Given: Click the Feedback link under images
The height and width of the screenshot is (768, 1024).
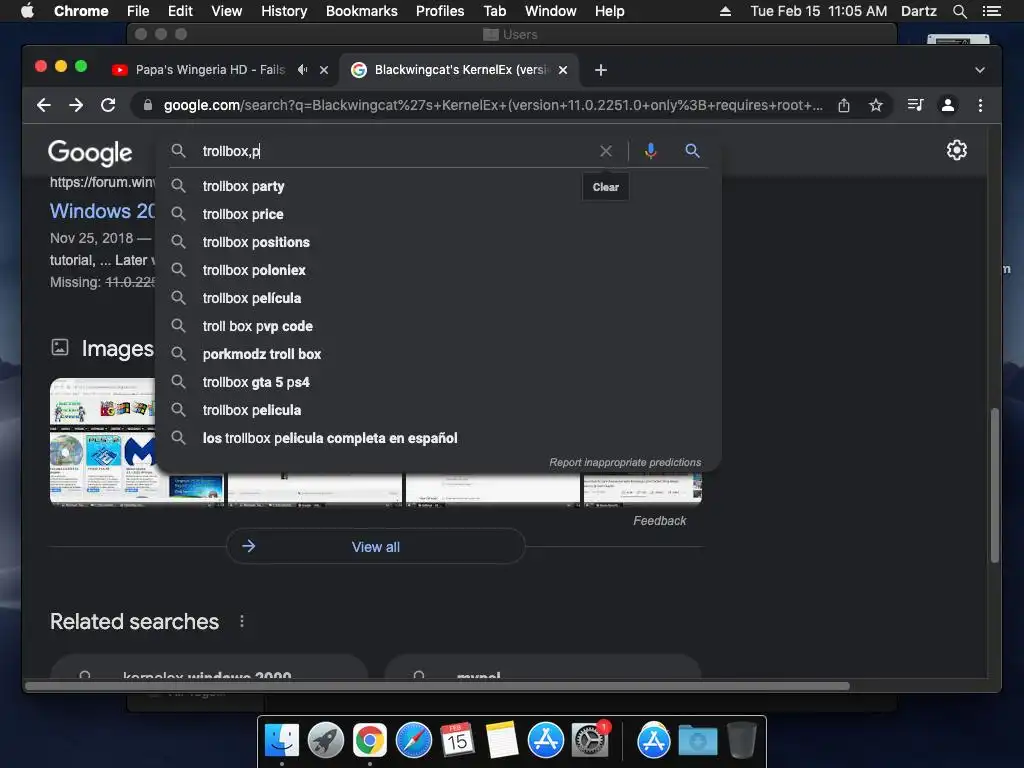Looking at the screenshot, I should click(x=660, y=520).
